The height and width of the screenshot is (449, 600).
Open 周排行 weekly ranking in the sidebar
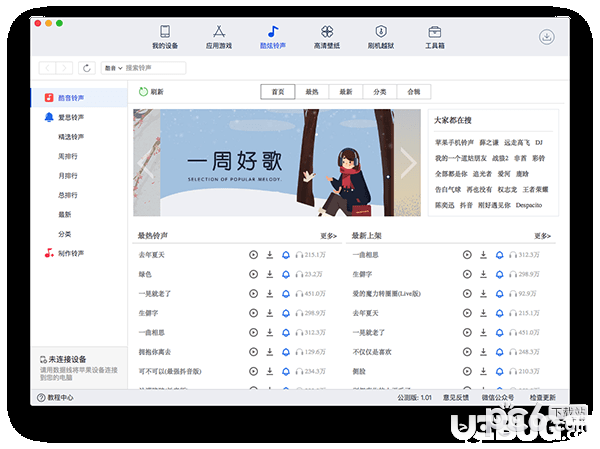[68, 156]
